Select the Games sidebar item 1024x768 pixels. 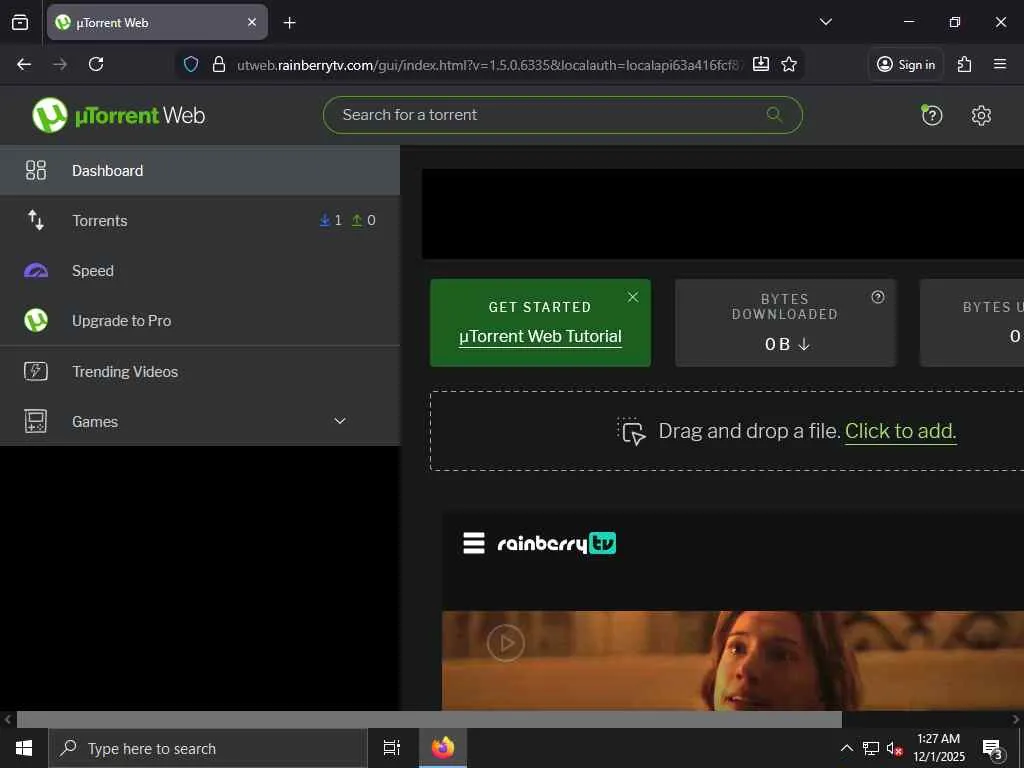coord(200,421)
